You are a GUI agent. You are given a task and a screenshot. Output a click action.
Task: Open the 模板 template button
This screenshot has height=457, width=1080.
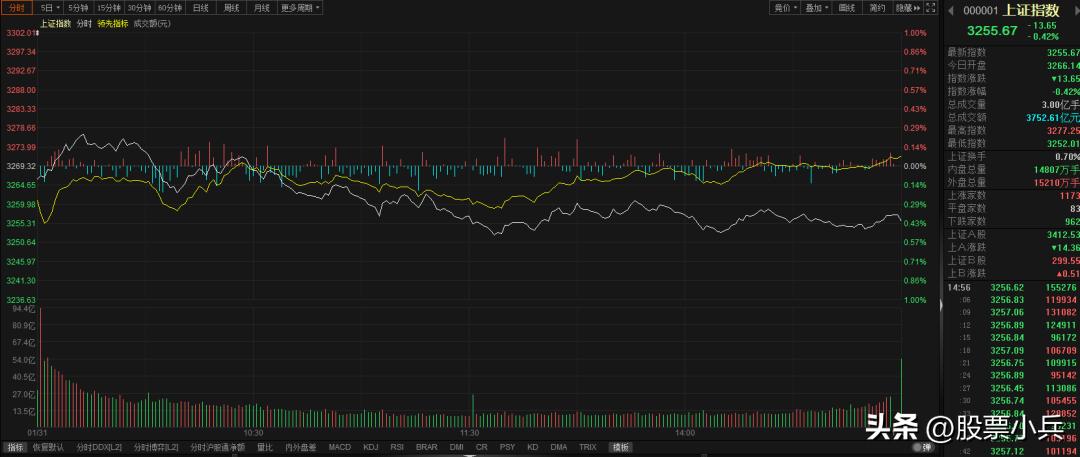point(621,447)
